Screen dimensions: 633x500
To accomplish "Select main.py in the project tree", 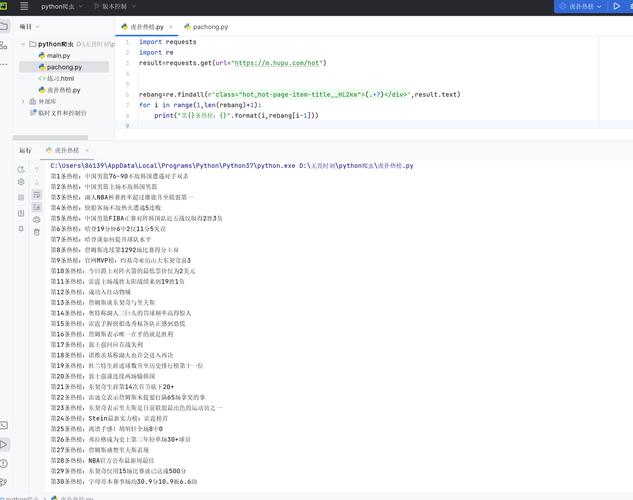I will pos(58,55).
